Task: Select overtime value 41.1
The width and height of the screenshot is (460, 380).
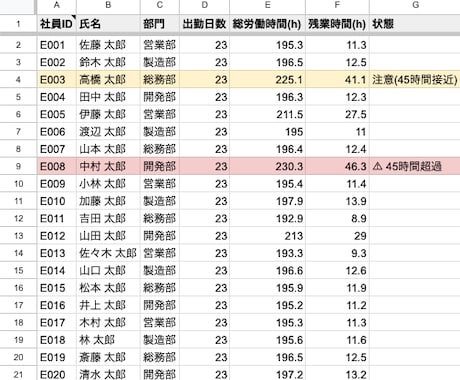Action: click(337, 79)
